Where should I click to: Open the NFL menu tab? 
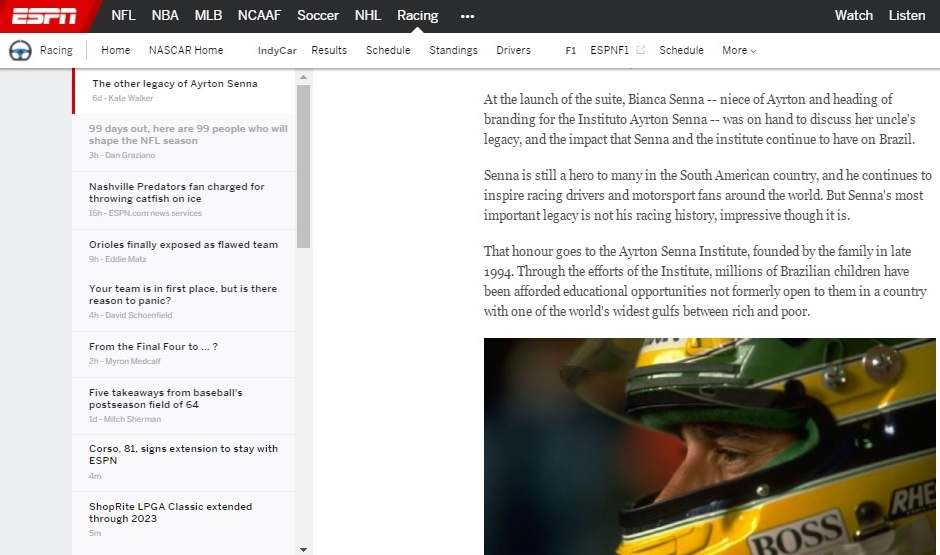(123, 15)
